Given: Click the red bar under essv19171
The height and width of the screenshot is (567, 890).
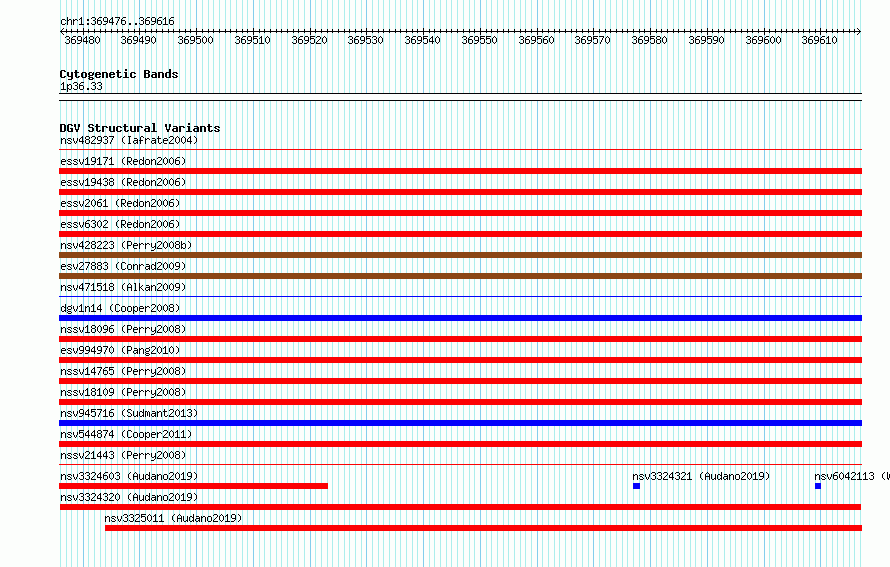Looking at the screenshot, I should pyautogui.click(x=460, y=171).
